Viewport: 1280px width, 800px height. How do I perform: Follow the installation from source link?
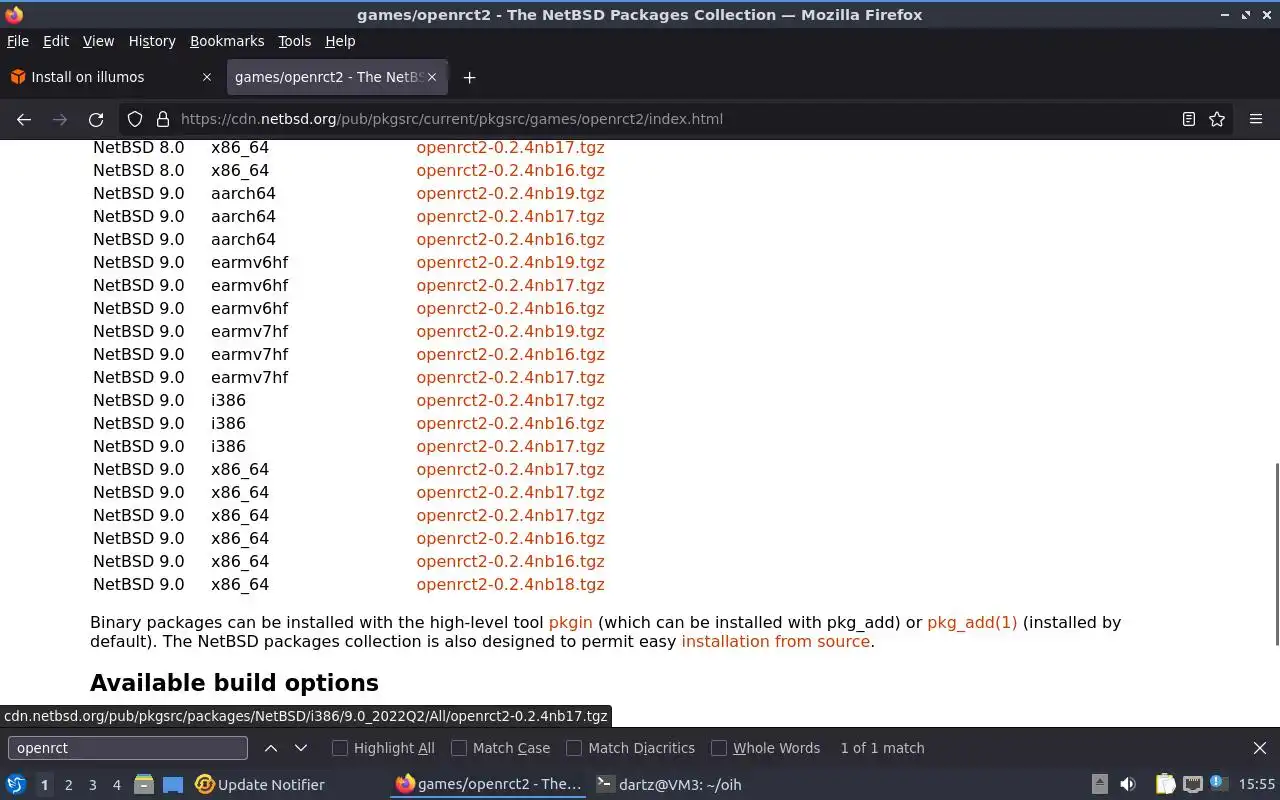776,641
